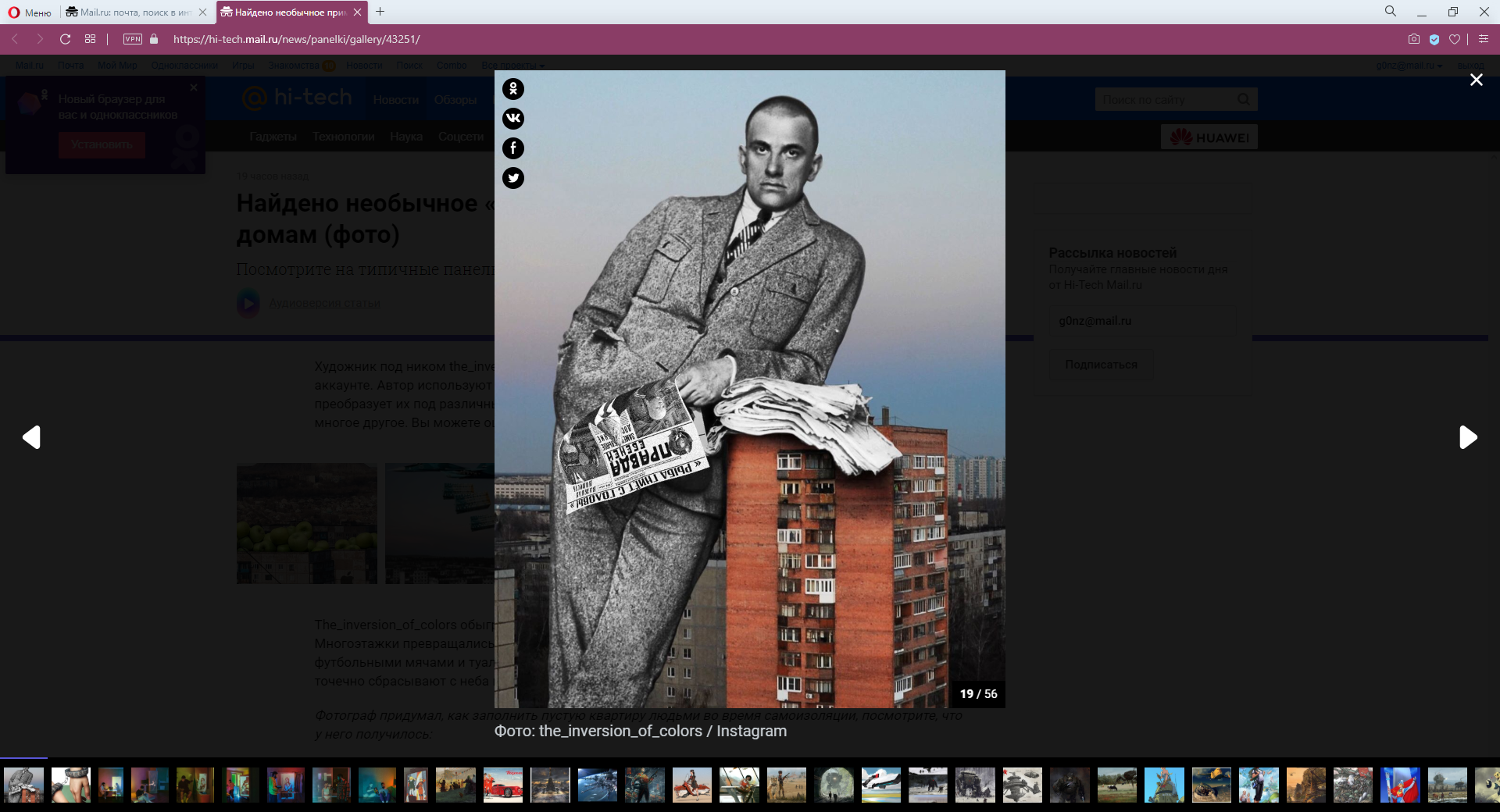Open the soldier with tiger thumbnail
The width and height of the screenshot is (1500, 812).
coord(787,785)
